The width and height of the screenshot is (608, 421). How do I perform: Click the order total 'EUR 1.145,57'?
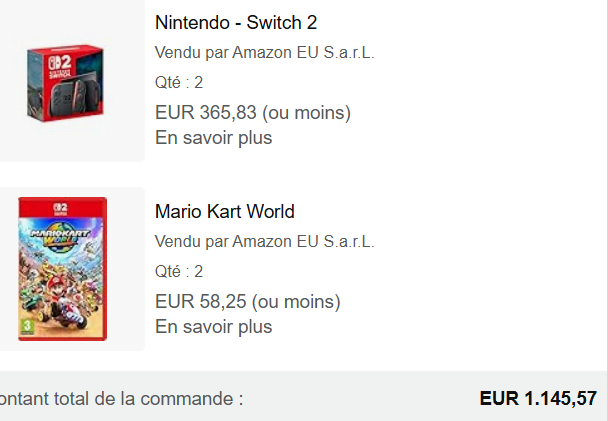[x=538, y=399]
